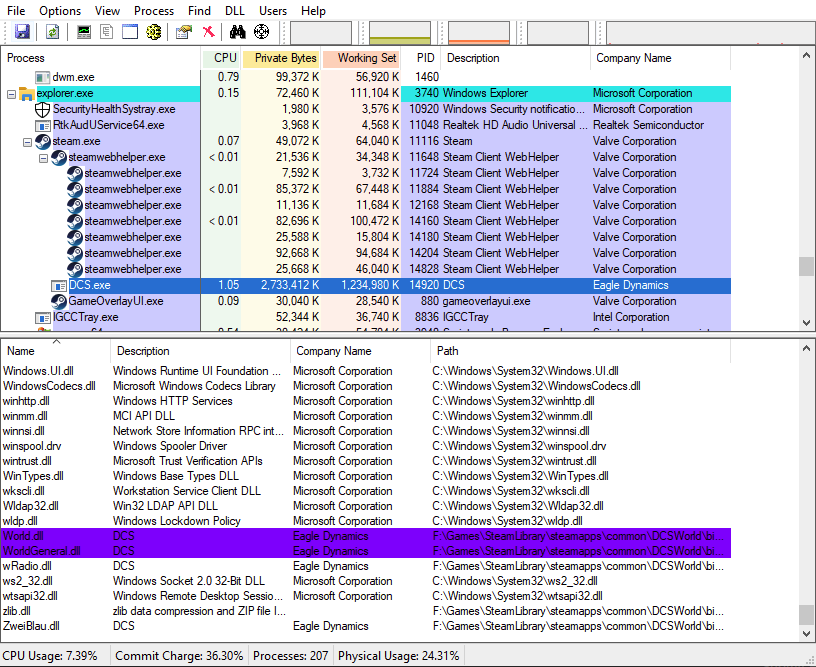Sort by the Process column header
This screenshot has width=816, height=667.
pos(101,58)
